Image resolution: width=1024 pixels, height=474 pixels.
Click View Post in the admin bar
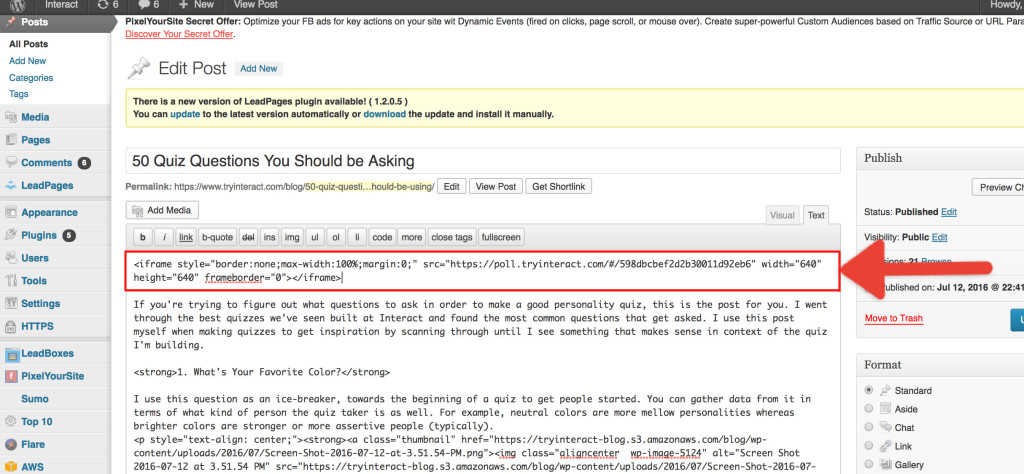click(x=253, y=5)
